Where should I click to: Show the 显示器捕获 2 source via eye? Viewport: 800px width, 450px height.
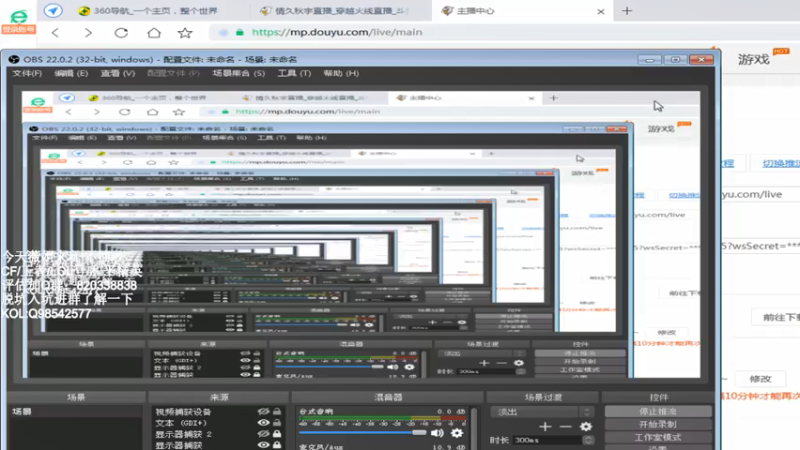coord(263,434)
